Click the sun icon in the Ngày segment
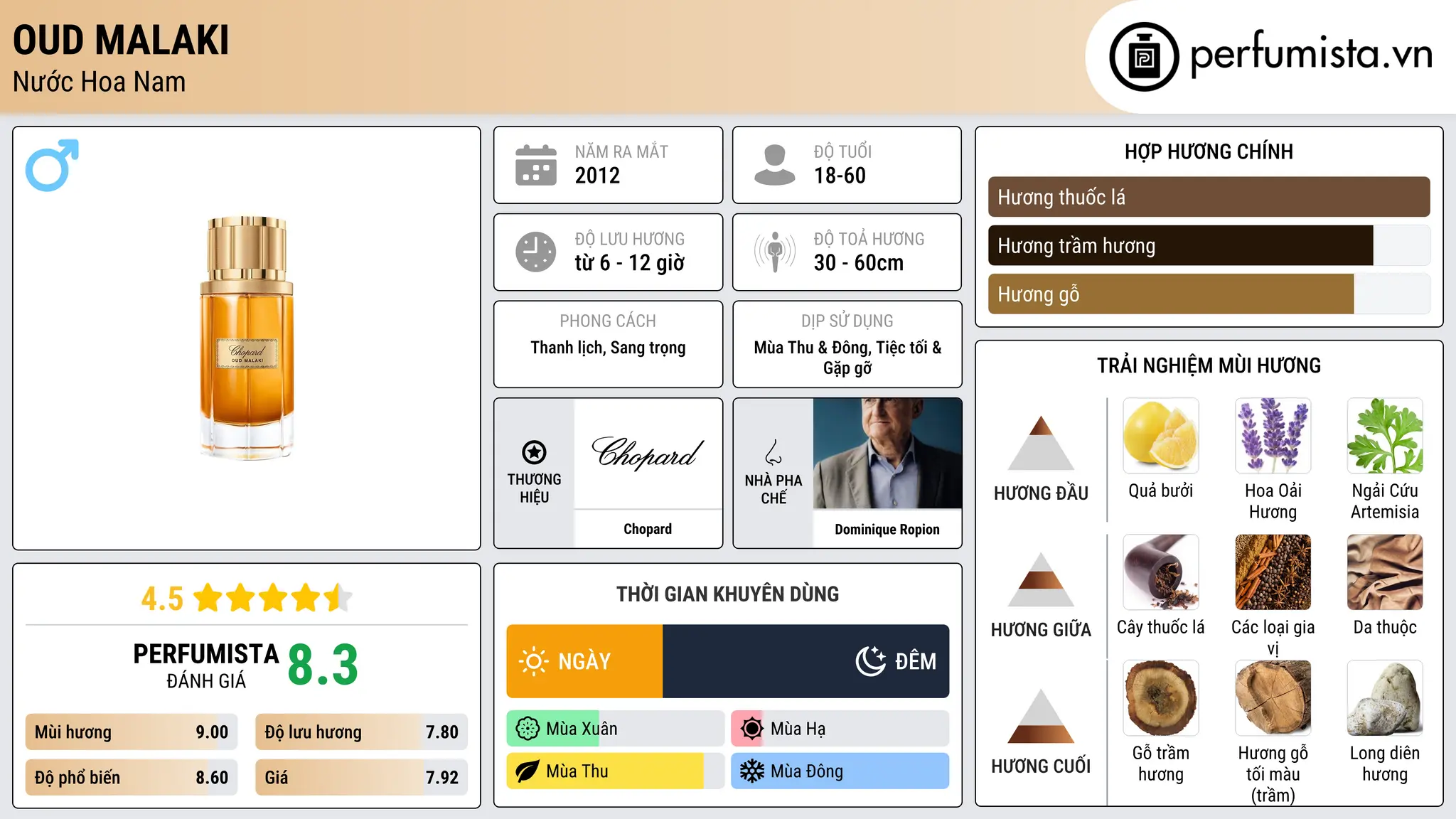The image size is (1456, 819). pyautogui.click(x=533, y=661)
